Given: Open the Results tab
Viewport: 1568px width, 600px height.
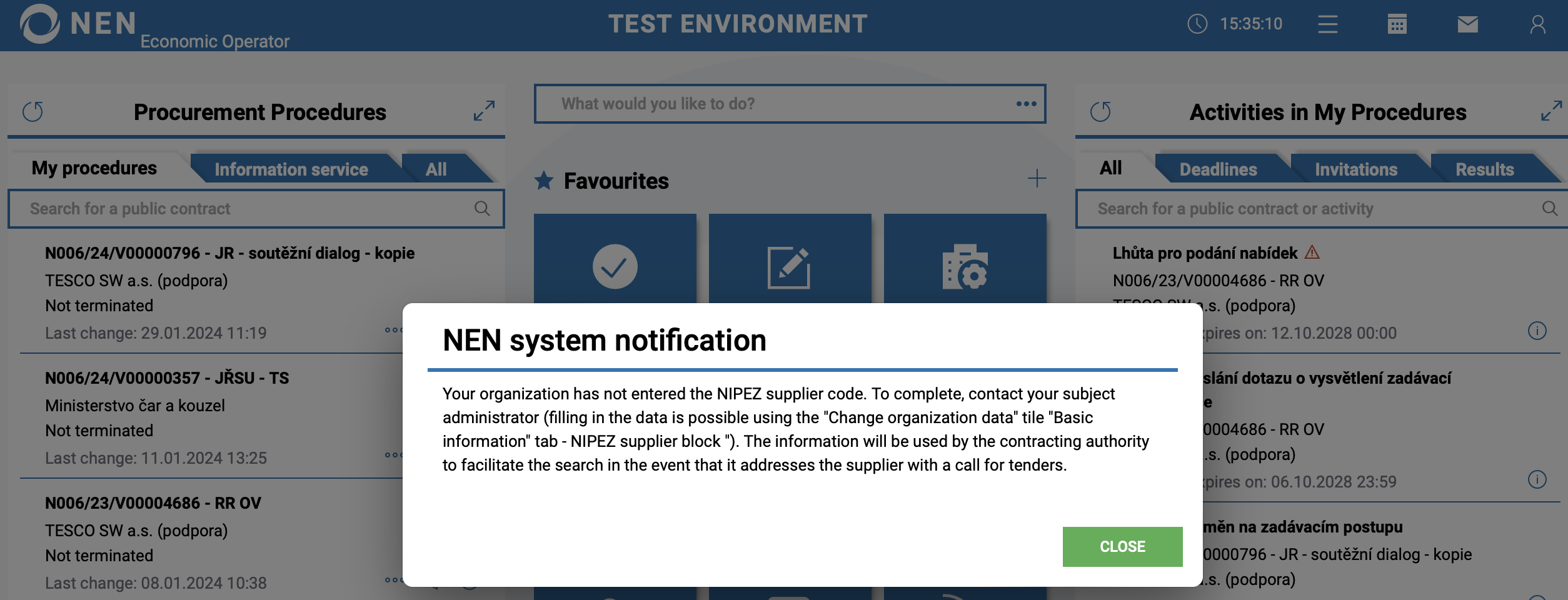Looking at the screenshot, I should (x=1484, y=169).
